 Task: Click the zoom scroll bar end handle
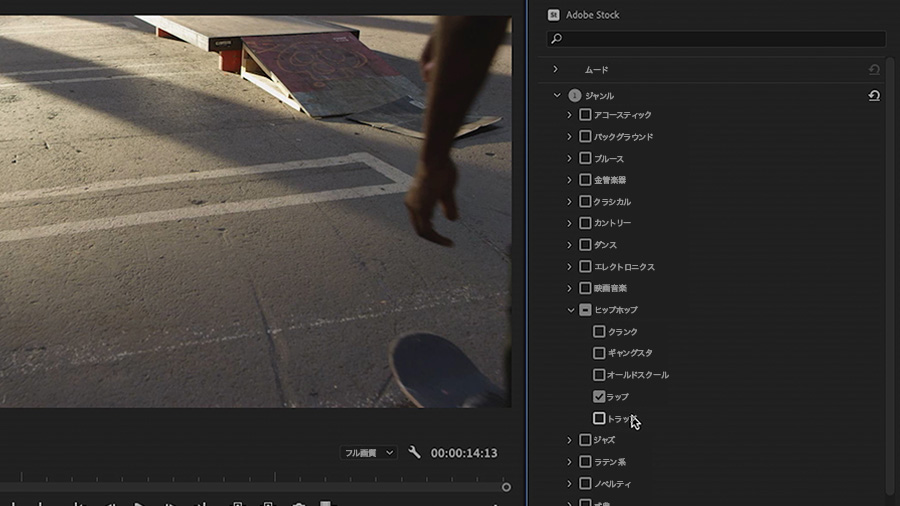pos(506,487)
